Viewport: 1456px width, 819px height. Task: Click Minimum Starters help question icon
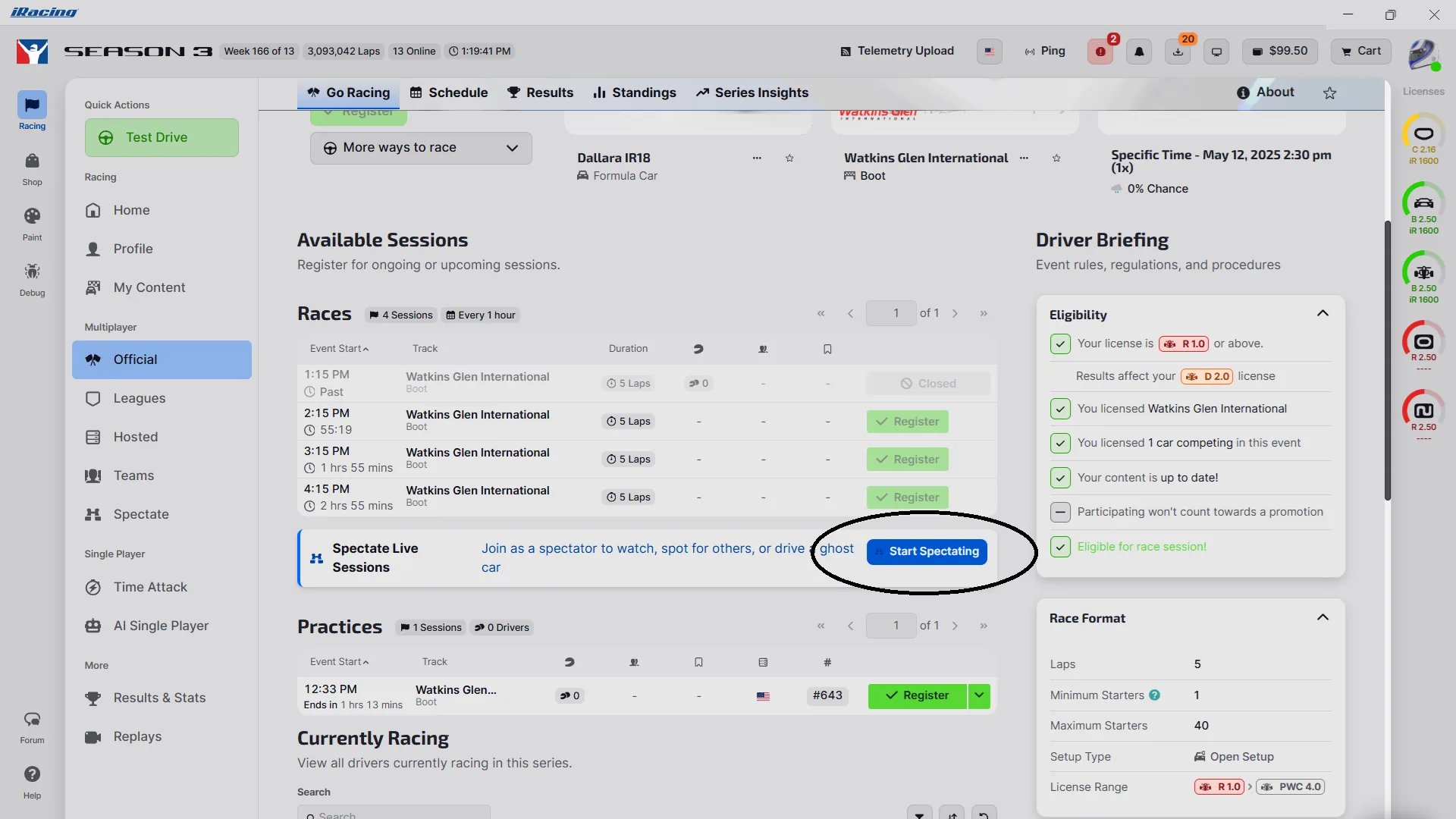(x=1154, y=695)
